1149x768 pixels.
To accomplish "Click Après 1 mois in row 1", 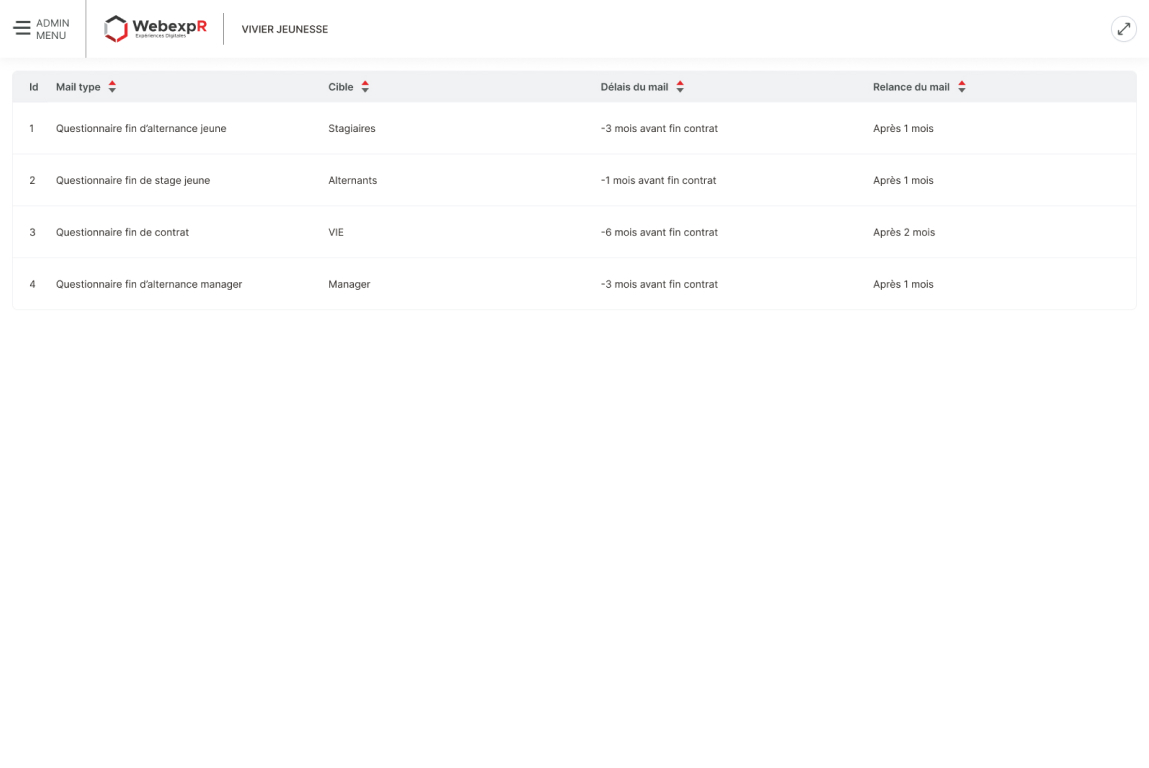I will tap(903, 128).
